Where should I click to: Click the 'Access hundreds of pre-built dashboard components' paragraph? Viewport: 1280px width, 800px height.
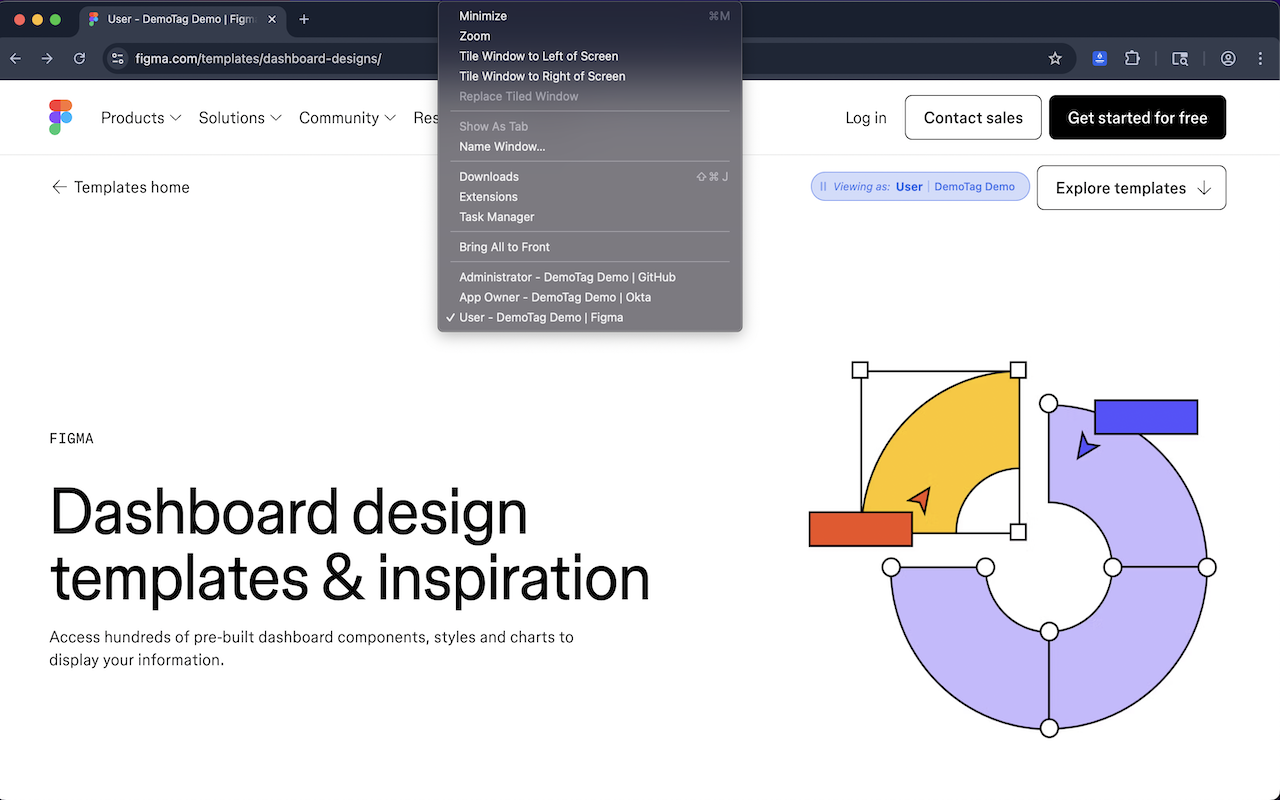click(x=312, y=648)
